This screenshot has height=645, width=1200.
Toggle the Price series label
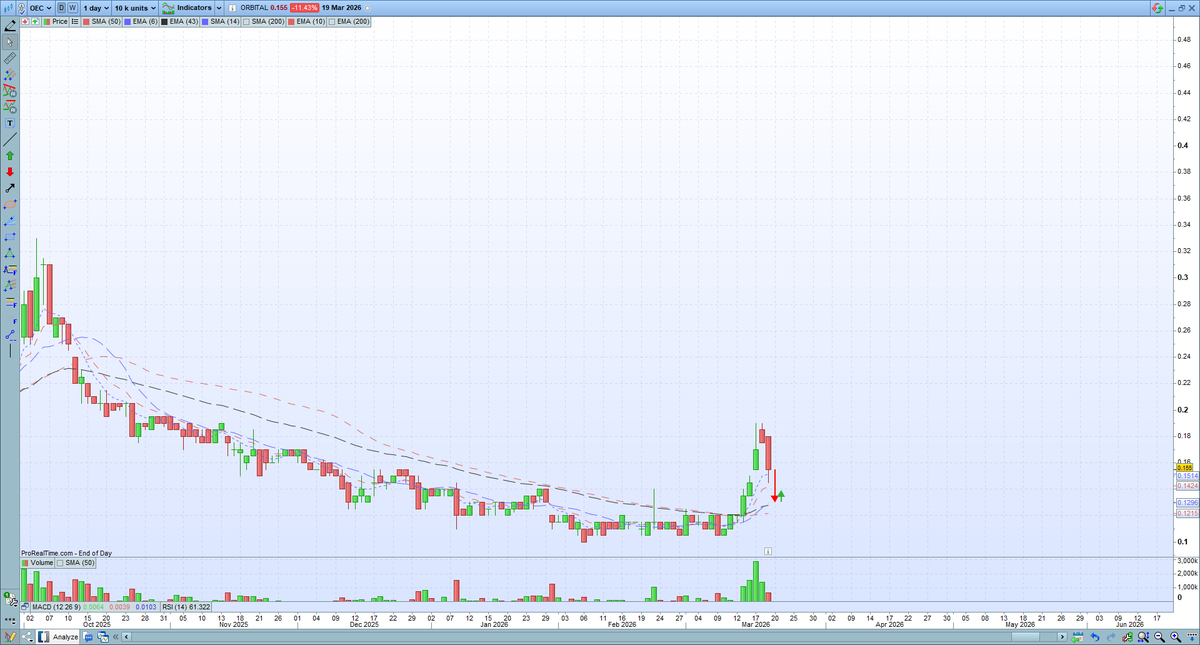click(55, 22)
